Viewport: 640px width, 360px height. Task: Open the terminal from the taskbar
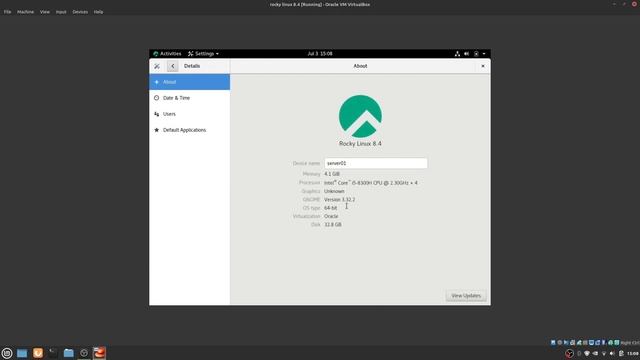pos(53,353)
